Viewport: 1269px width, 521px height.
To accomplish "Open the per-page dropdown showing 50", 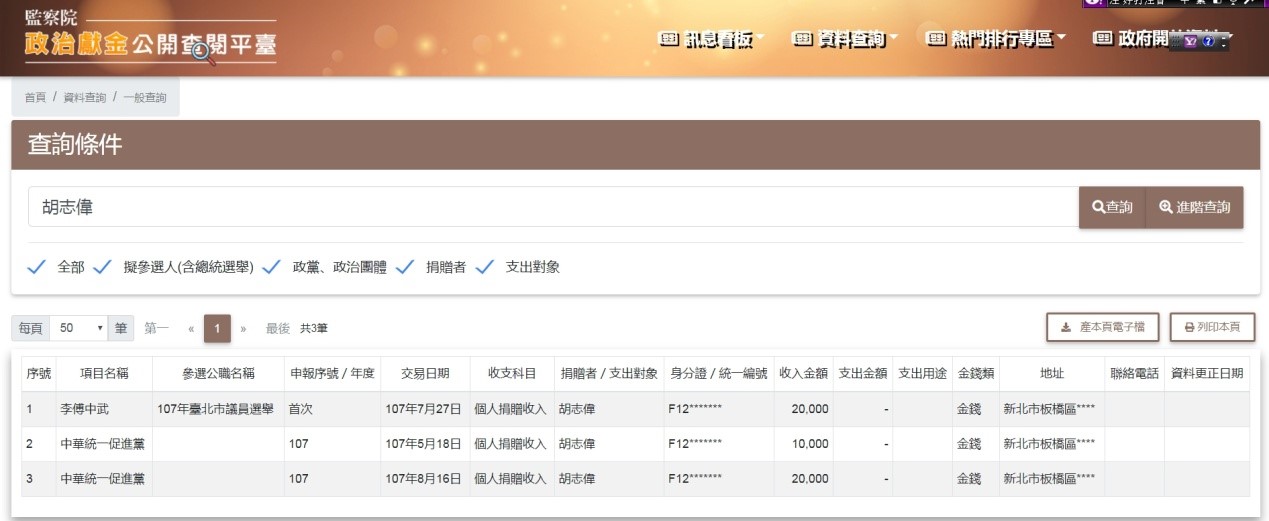I will pyautogui.click(x=79, y=328).
